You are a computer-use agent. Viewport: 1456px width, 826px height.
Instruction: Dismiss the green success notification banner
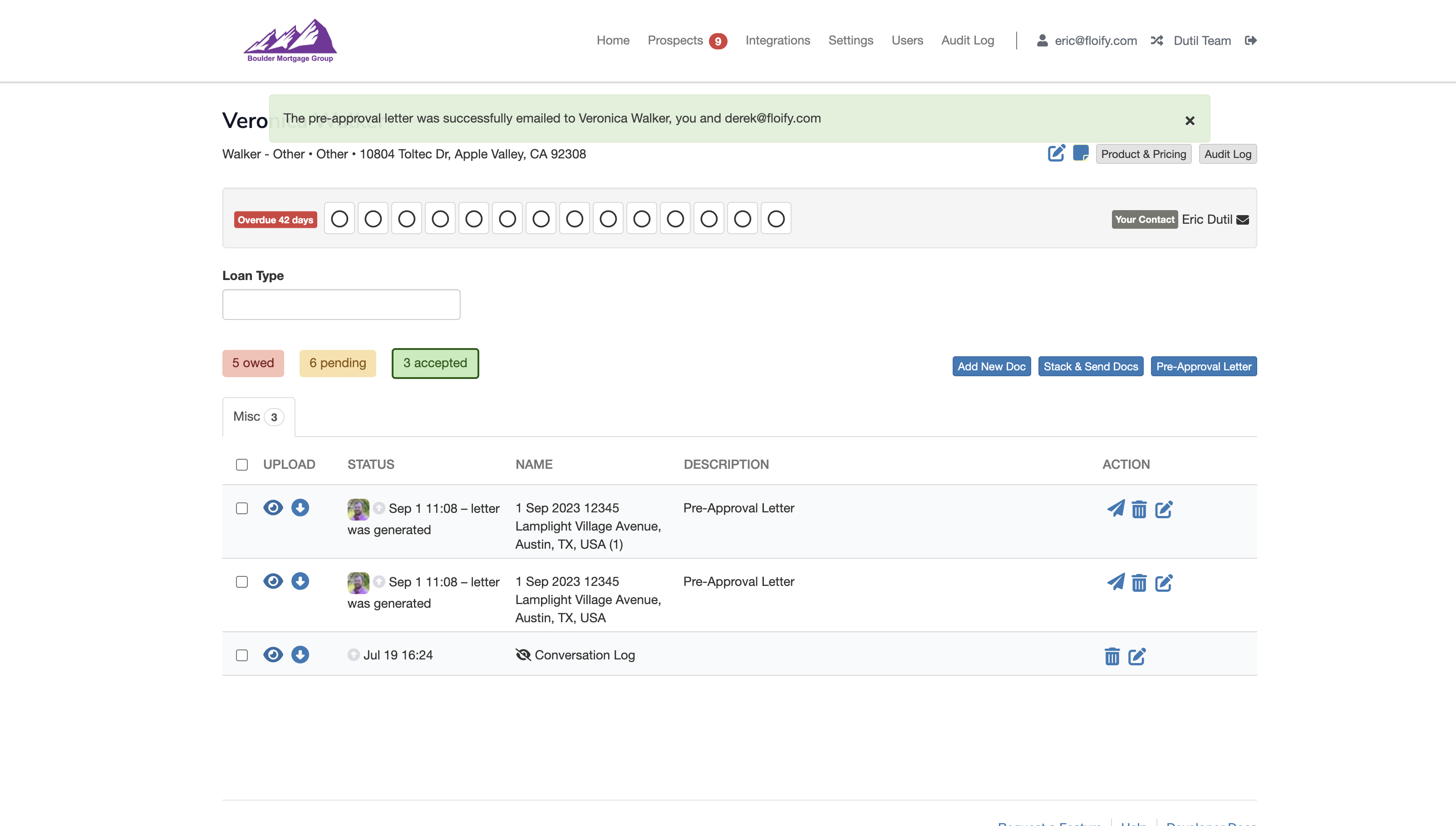1190,121
